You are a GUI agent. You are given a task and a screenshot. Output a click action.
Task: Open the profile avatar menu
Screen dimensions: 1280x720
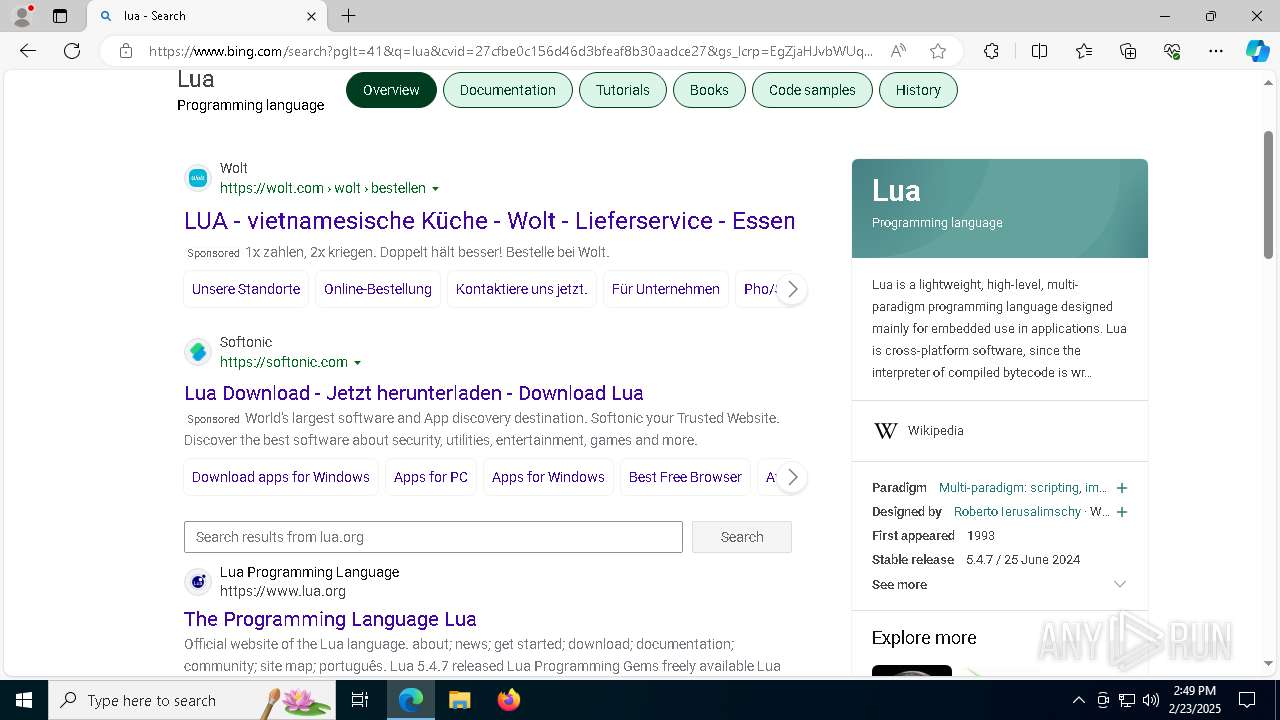pos(22,16)
